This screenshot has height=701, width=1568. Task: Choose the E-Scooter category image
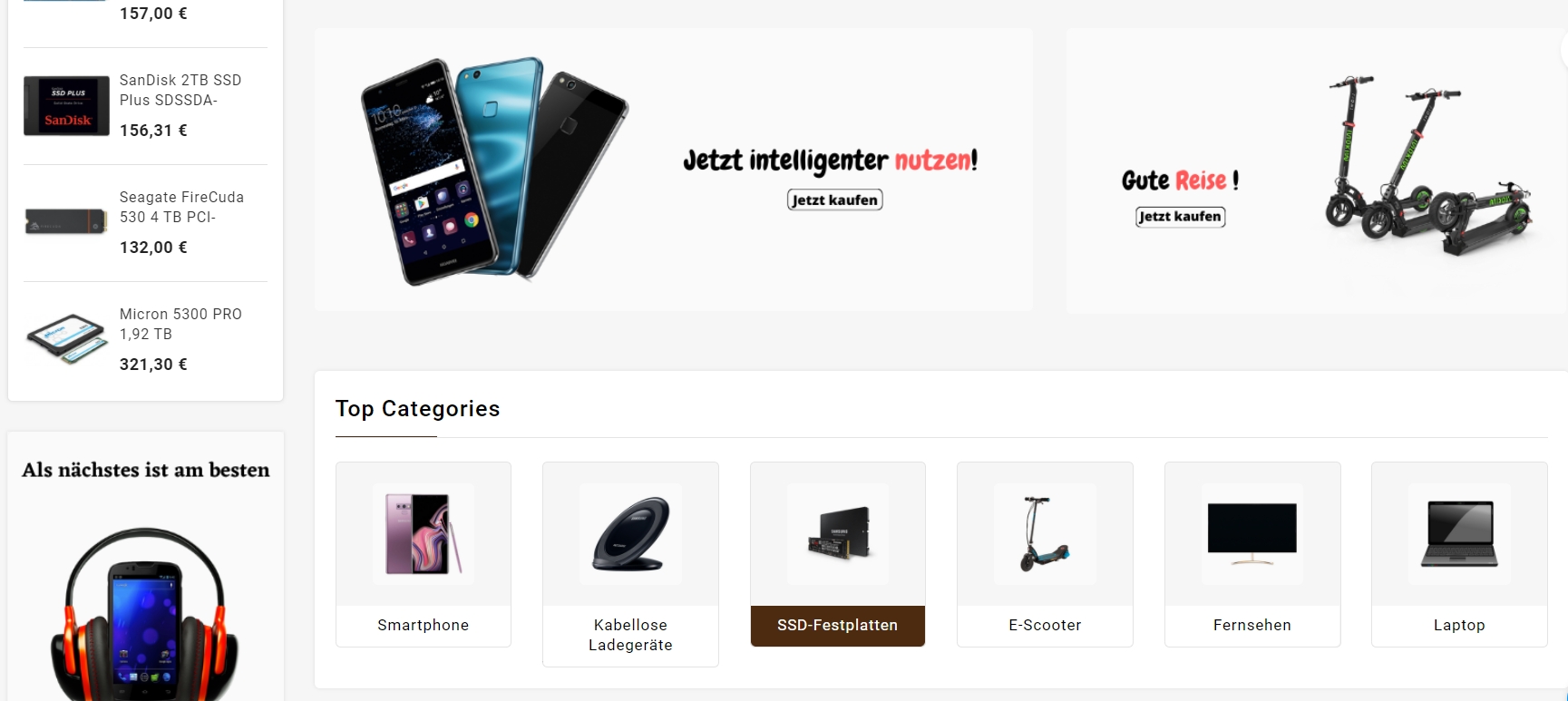pyautogui.click(x=1045, y=533)
